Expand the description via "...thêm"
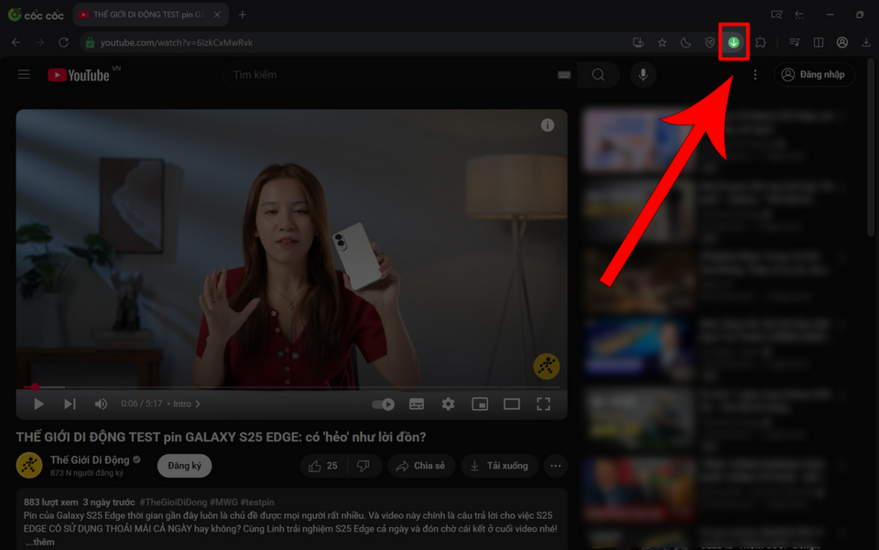Screen dimensions: 879x550 (x=42, y=541)
